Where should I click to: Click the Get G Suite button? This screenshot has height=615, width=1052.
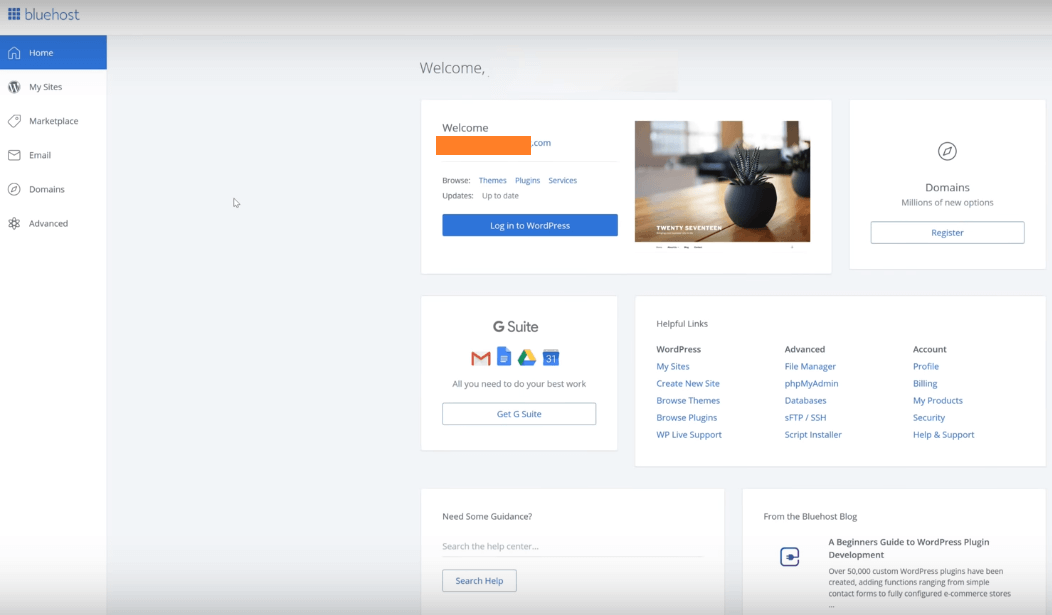519,414
